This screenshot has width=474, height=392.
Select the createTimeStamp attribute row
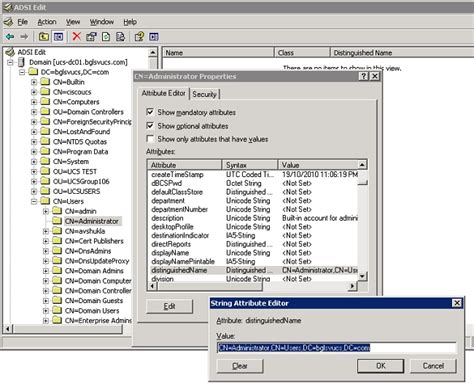[253, 174]
